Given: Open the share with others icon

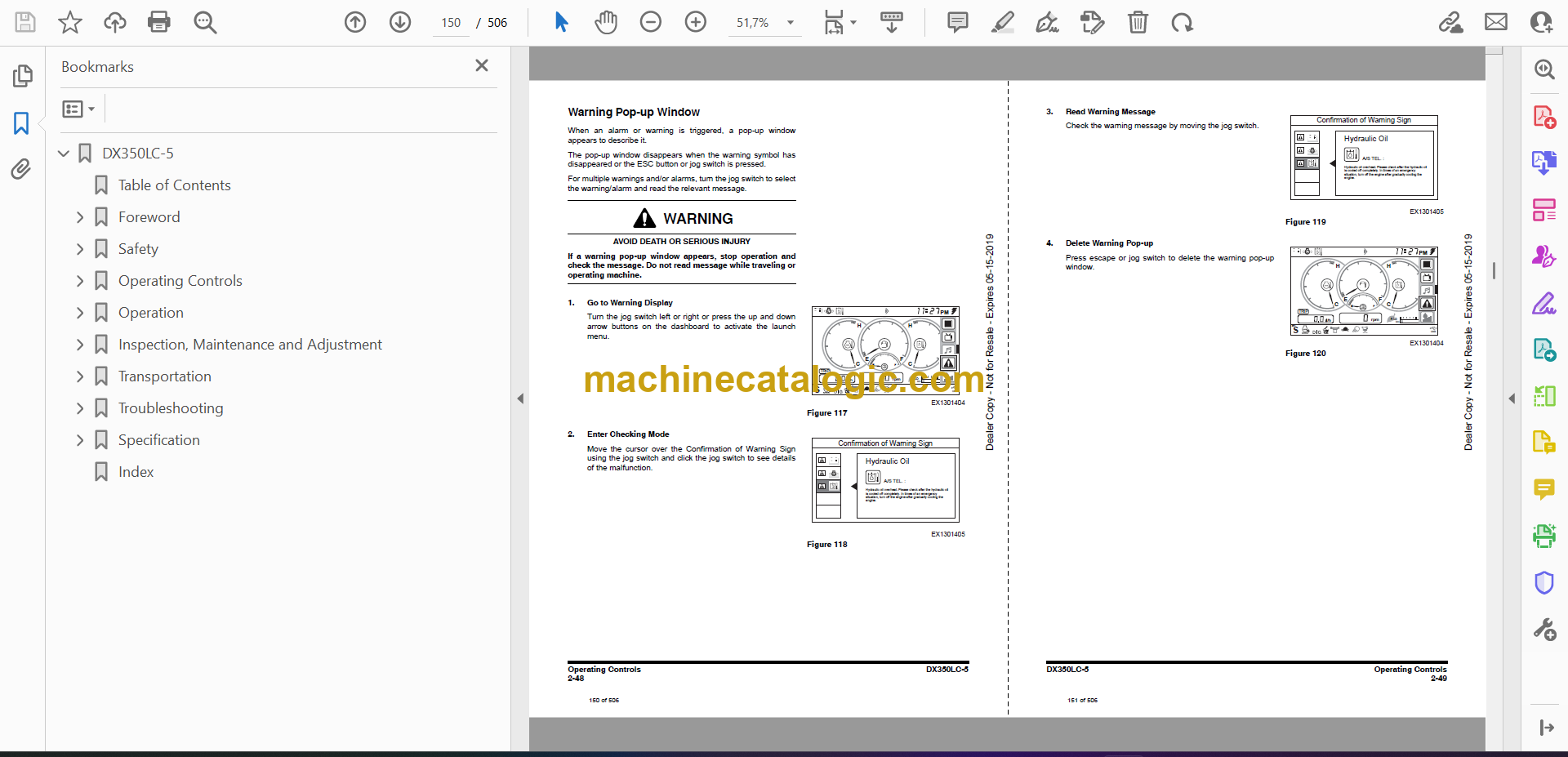Looking at the screenshot, I should (x=1542, y=22).
